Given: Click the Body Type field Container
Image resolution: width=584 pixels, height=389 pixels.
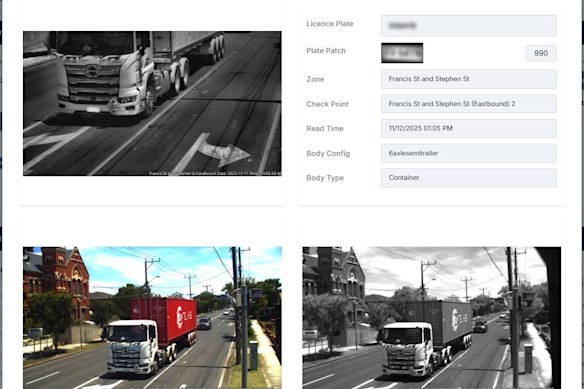Looking at the screenshot, I should click(469, 178).
